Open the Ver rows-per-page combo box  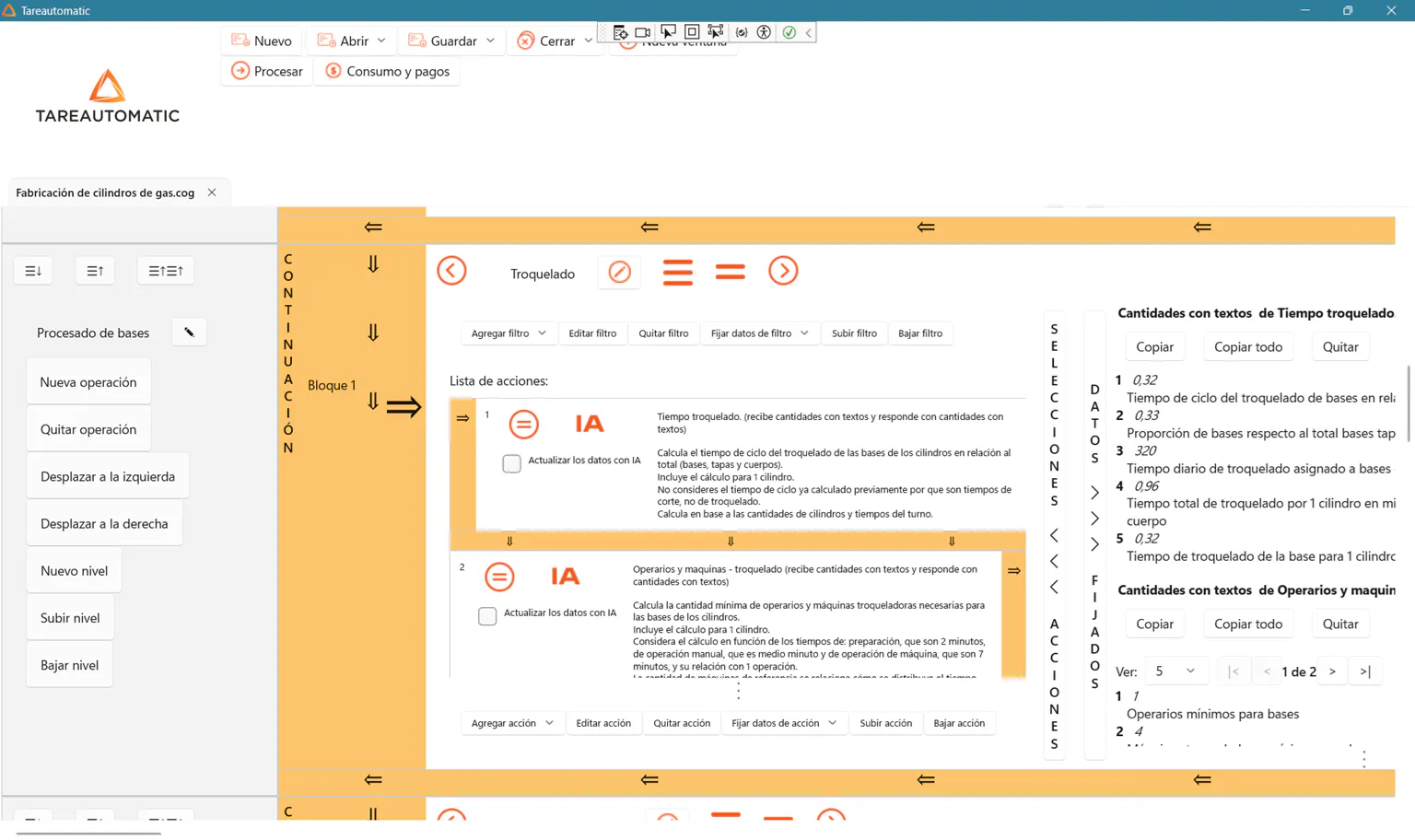pyautogui.click(x=1175, y=671)
